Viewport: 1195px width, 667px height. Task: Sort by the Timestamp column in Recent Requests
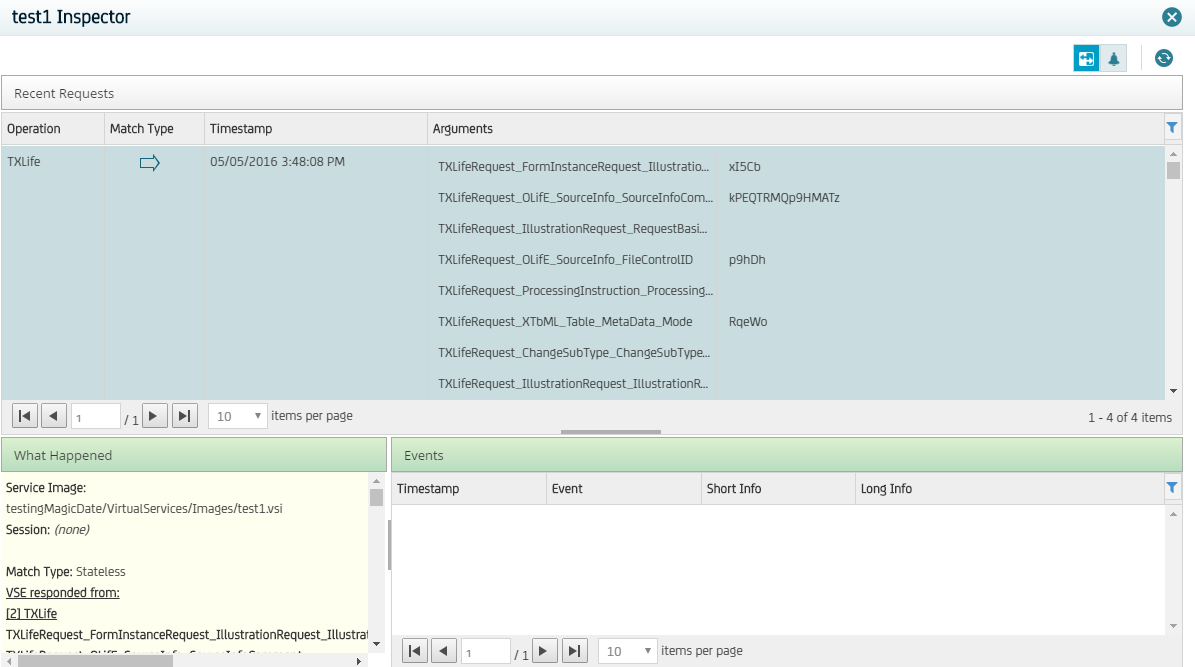tap(241, 129)
